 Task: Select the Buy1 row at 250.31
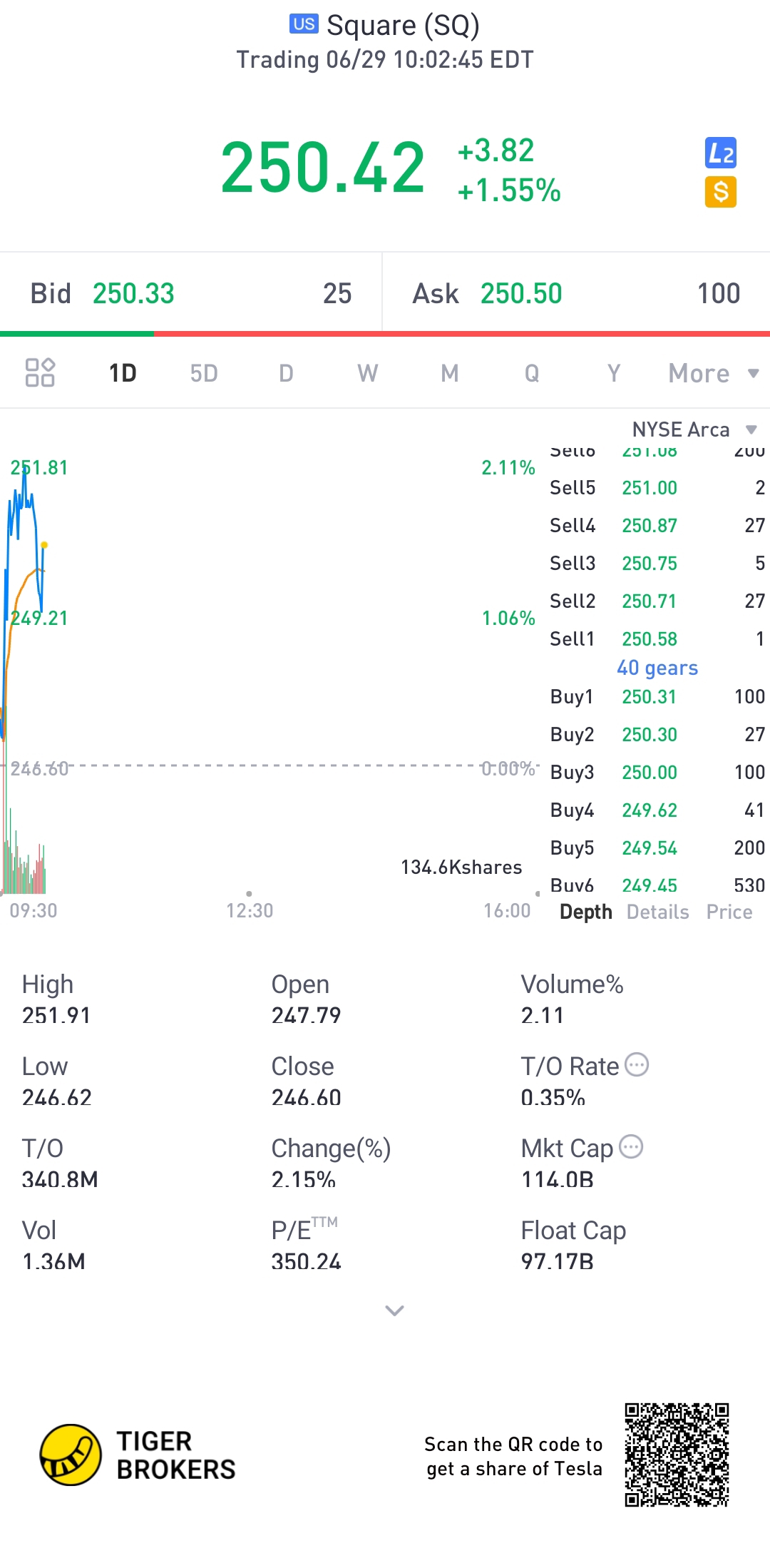tap(657, 696)
